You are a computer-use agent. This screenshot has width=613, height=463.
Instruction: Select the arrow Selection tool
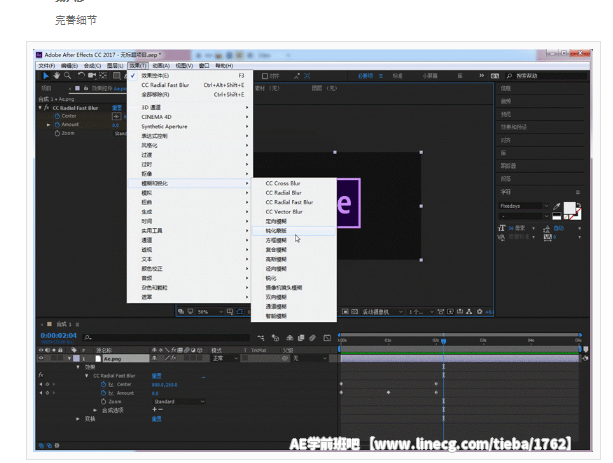pyautogui.click(x=46, y=75)
